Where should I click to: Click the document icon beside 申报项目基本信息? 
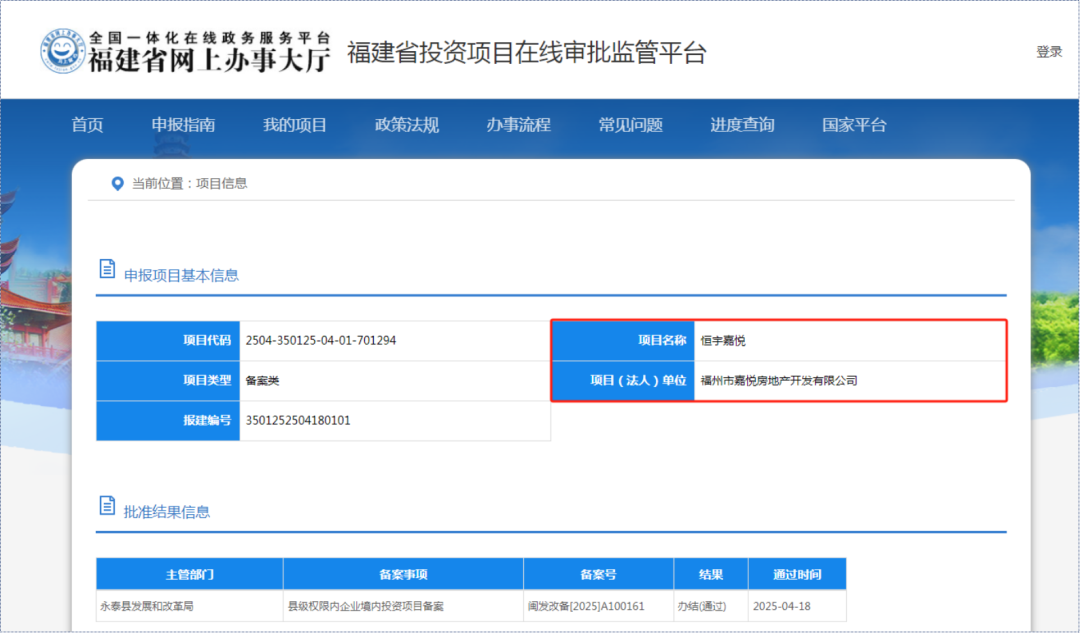tap(107, 267)
